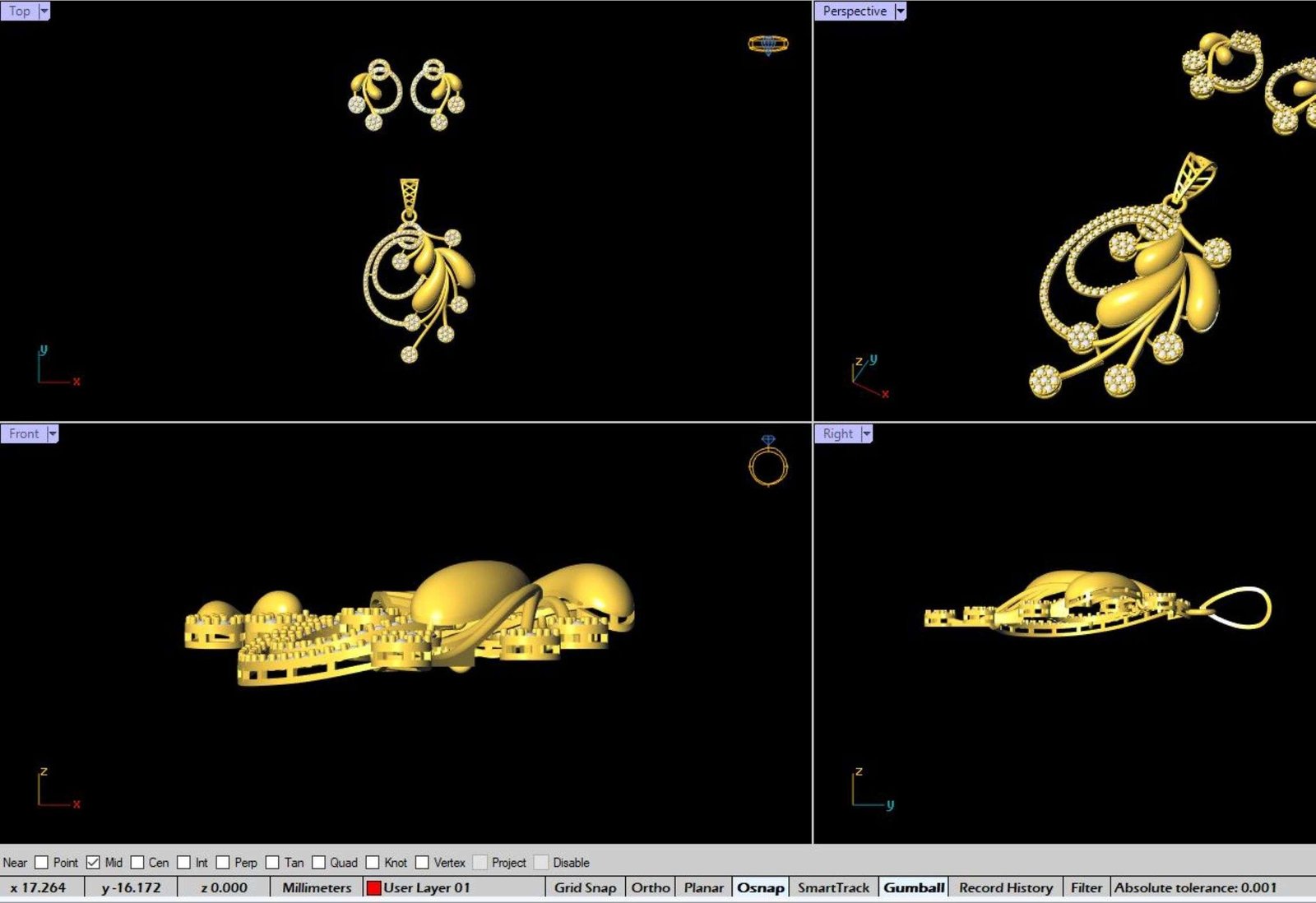Enable the Cen object snap checkbox
Viewport: 1316px width, 903px height.
(137, 862)
